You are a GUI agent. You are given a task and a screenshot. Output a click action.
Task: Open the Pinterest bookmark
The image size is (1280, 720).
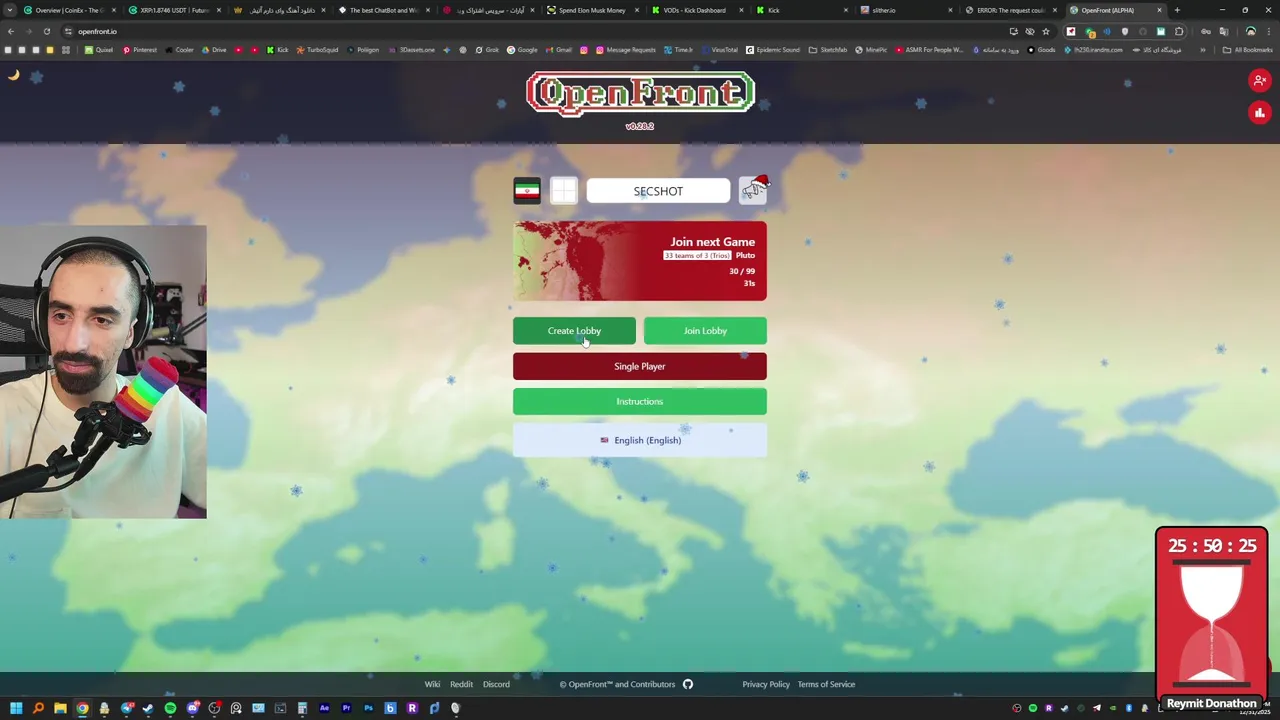pos(140,50)
